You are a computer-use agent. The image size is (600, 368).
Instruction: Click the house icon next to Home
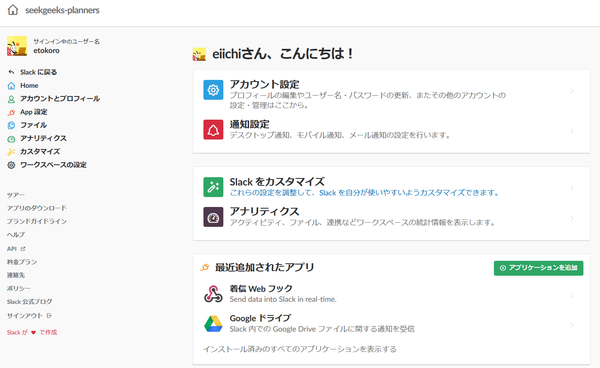11,85
